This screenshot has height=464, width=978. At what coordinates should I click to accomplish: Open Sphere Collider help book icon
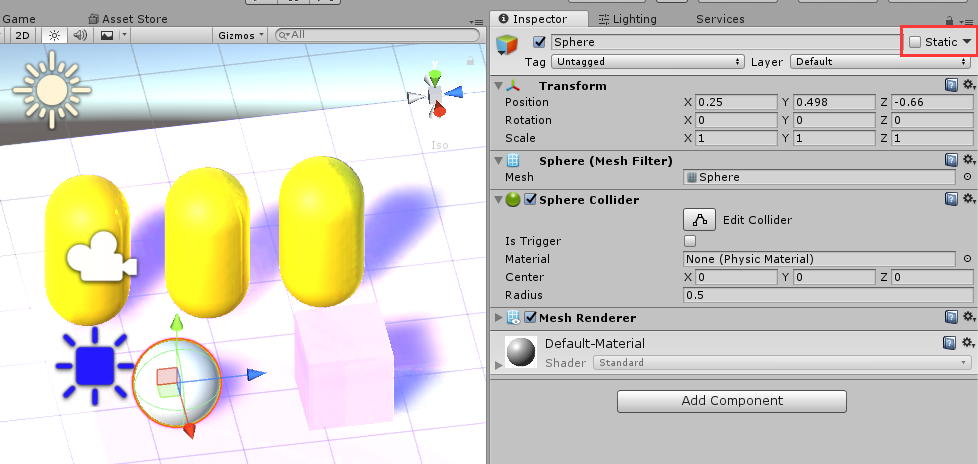951,199
